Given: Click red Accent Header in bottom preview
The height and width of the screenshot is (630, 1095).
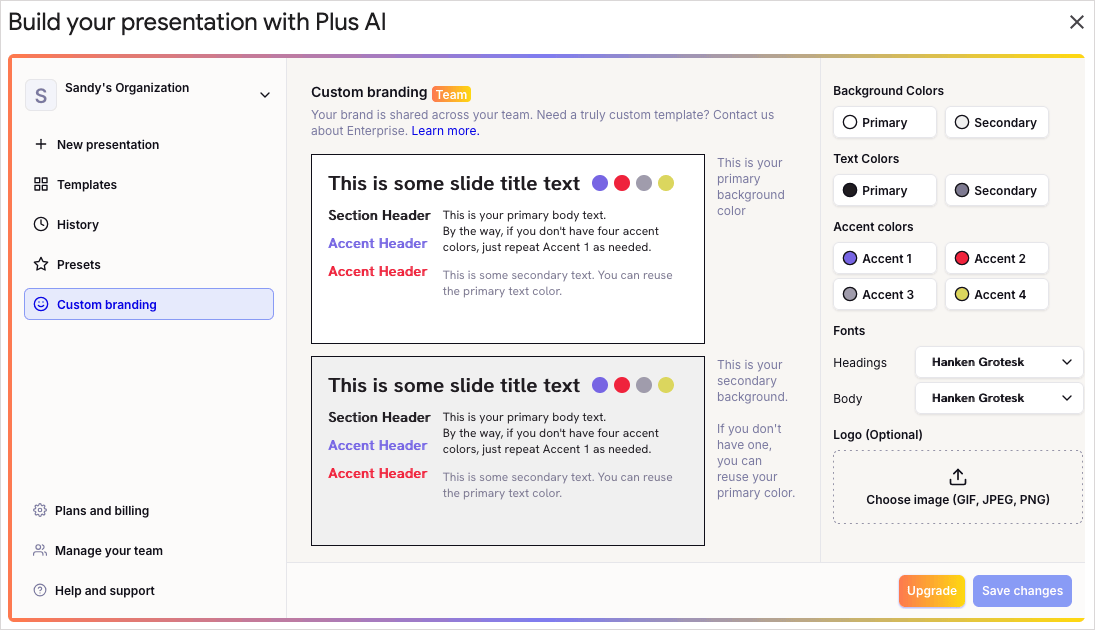Looking at the screenshot, I should coord(378,473).
